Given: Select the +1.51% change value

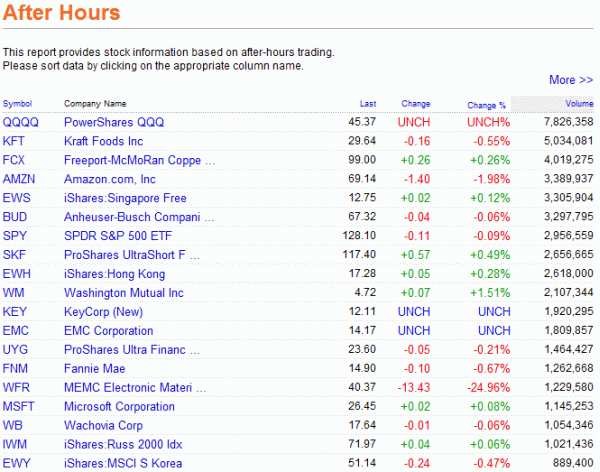Looking at the screenshot, I should [490, 292].
